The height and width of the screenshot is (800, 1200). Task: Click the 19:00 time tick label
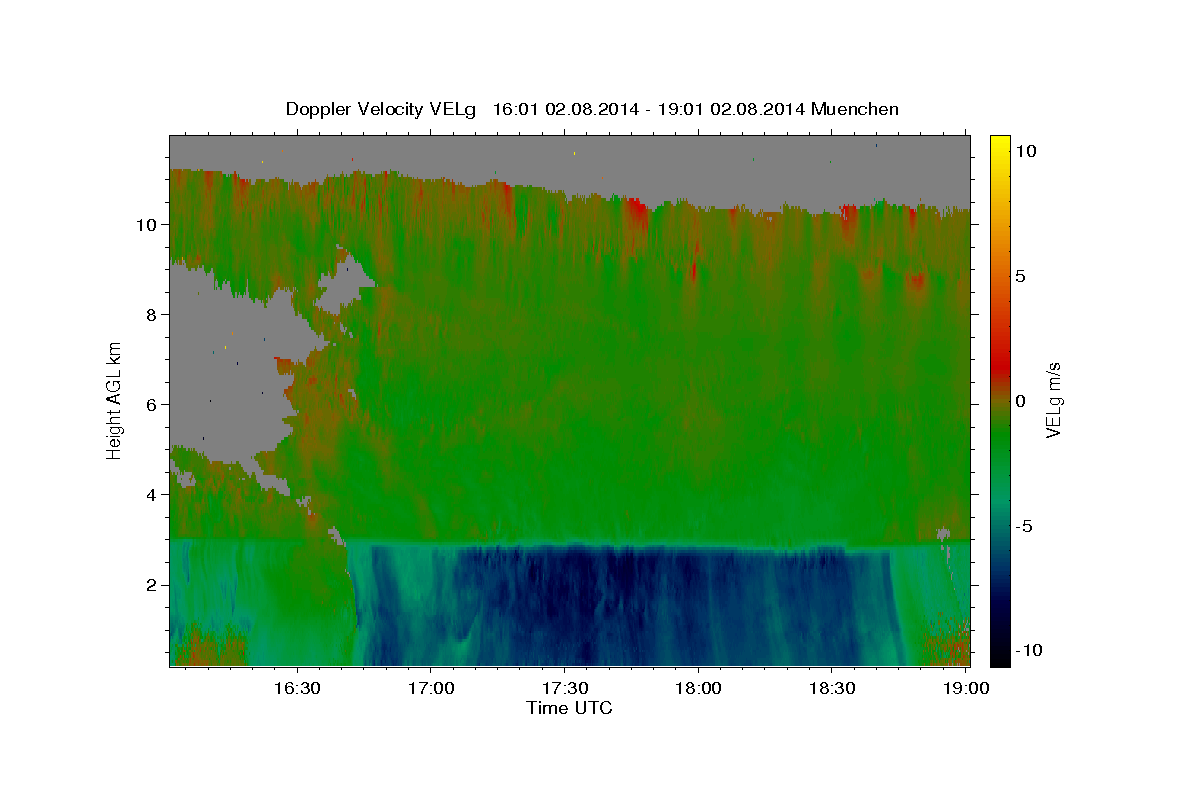click(964, 688)
